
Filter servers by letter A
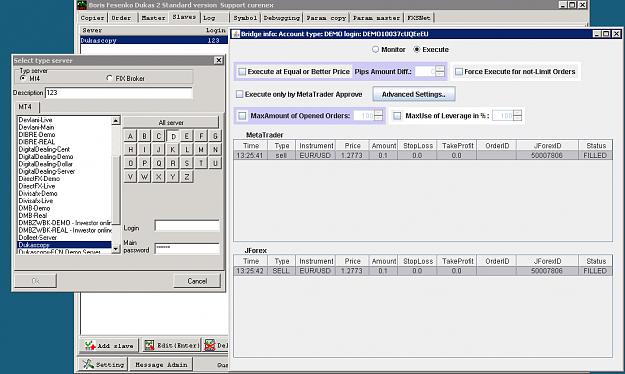click(130, 136)
